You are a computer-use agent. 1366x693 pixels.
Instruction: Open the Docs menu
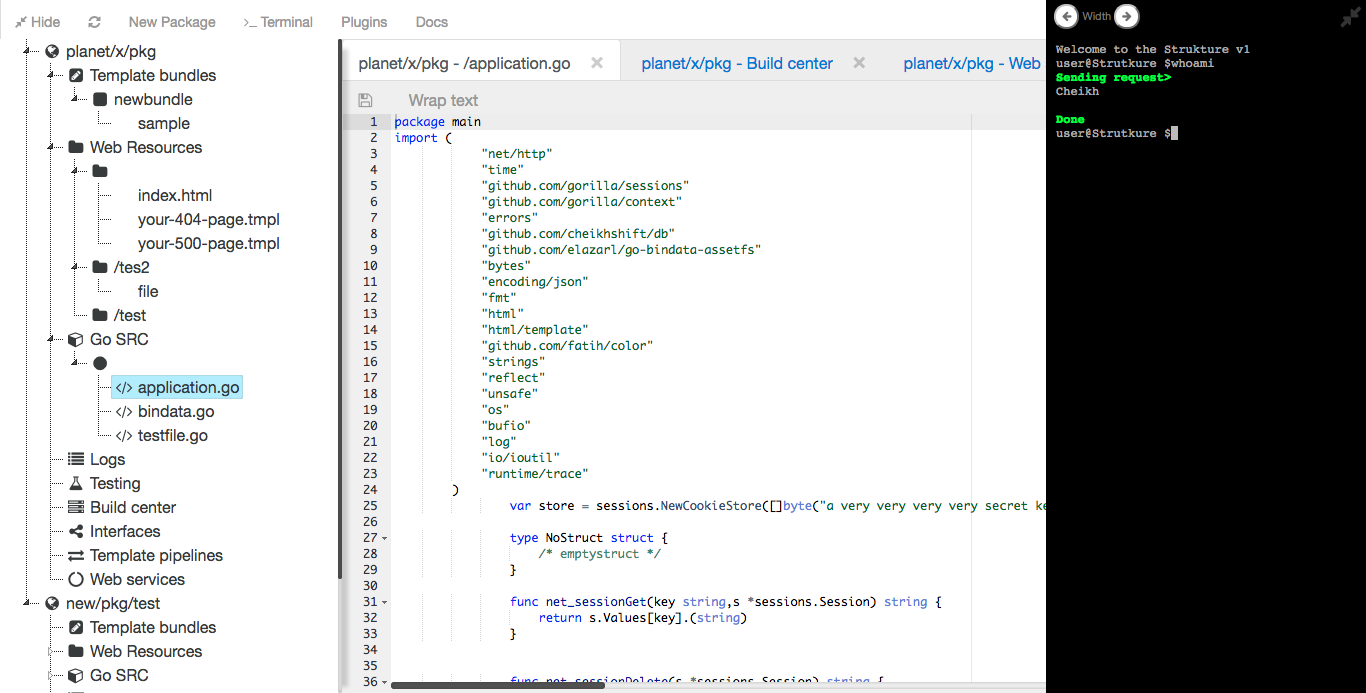tap(432, 22)
